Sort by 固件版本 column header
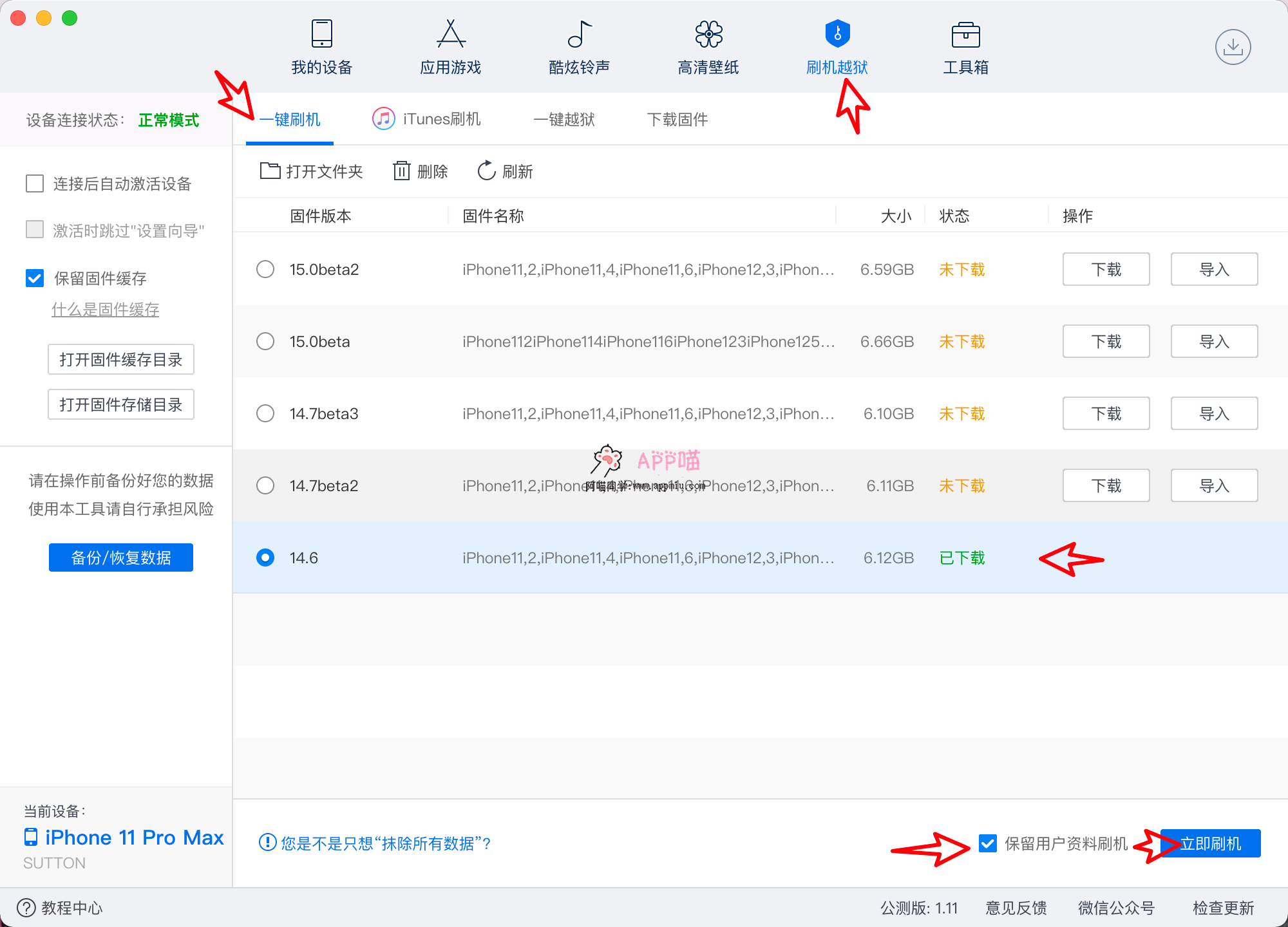Viewport: 1288px width, 927px height. pos(321,216)
